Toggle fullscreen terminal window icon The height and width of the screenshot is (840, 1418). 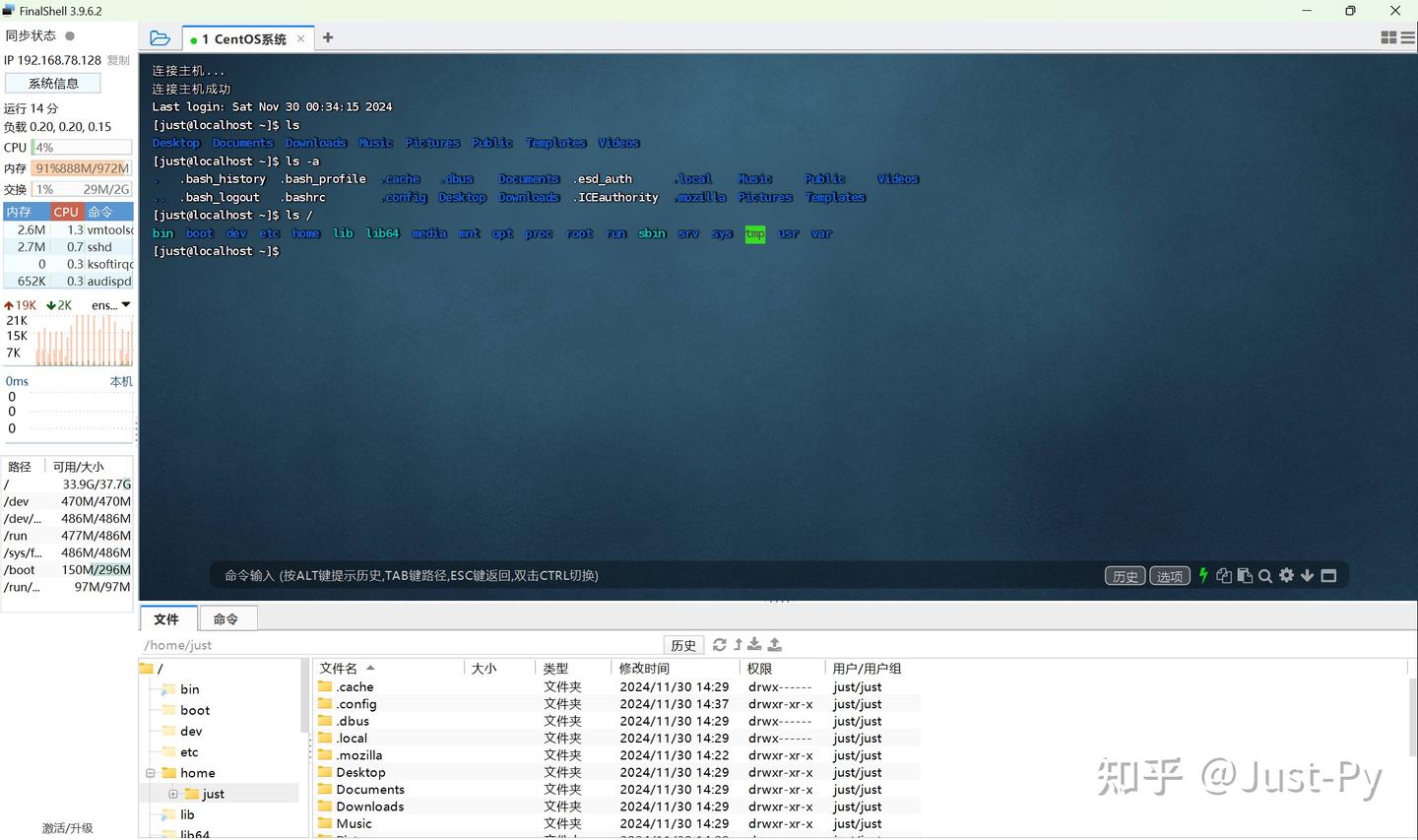pos(1328,575)
